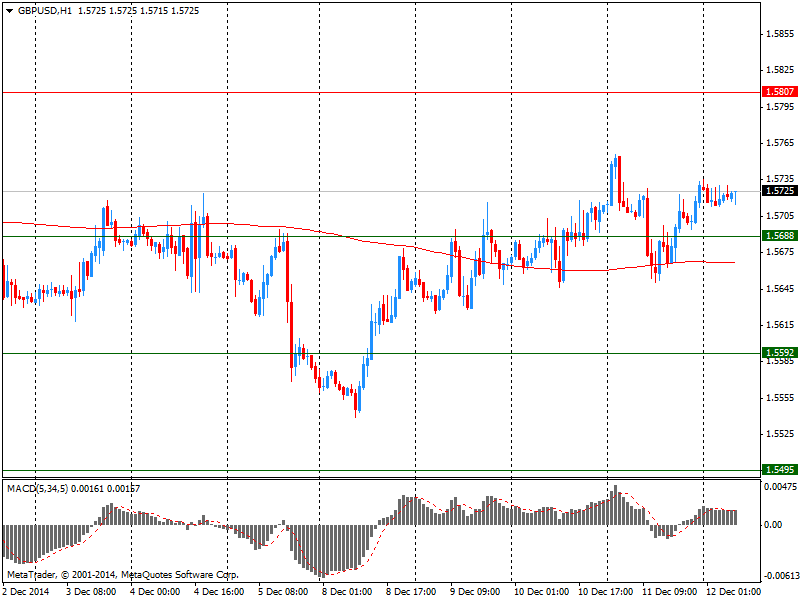Click the 10 Dec 17:00 time label
This screenshot has height=600, width=800.
[x=606, y=592]
